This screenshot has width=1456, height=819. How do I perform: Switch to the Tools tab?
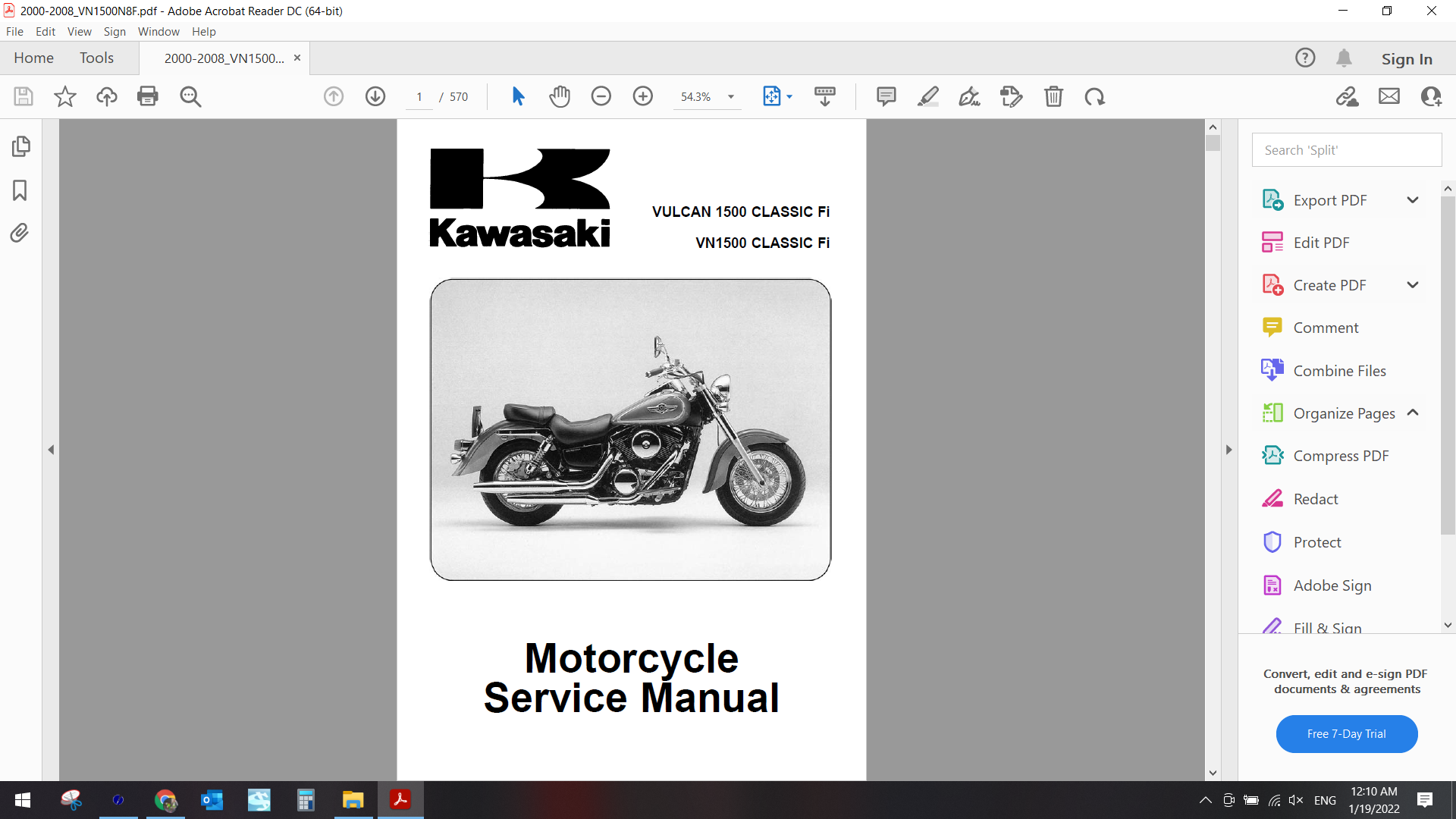tap(96, 58)
